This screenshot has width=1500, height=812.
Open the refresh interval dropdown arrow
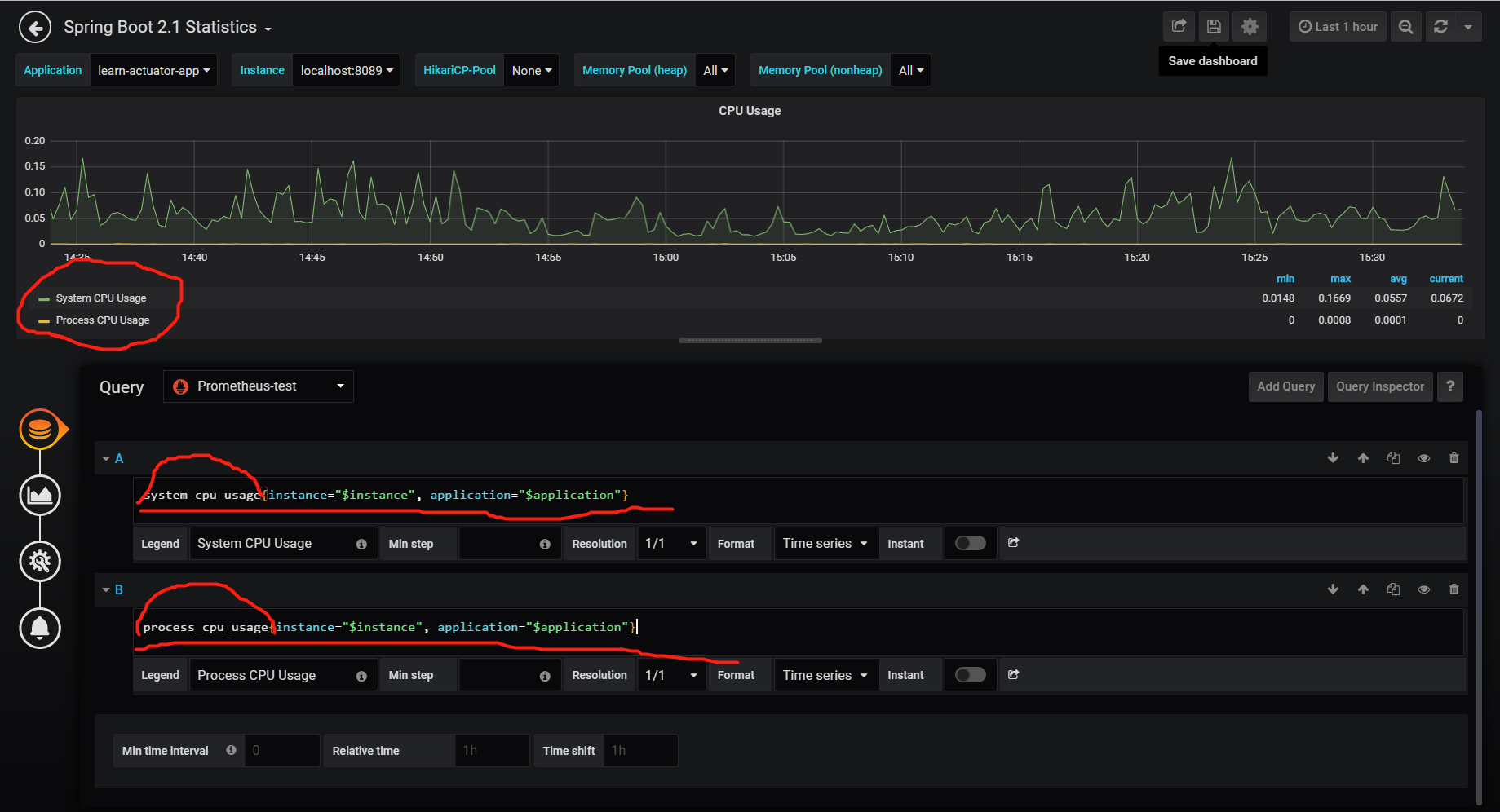point(1468,26)
